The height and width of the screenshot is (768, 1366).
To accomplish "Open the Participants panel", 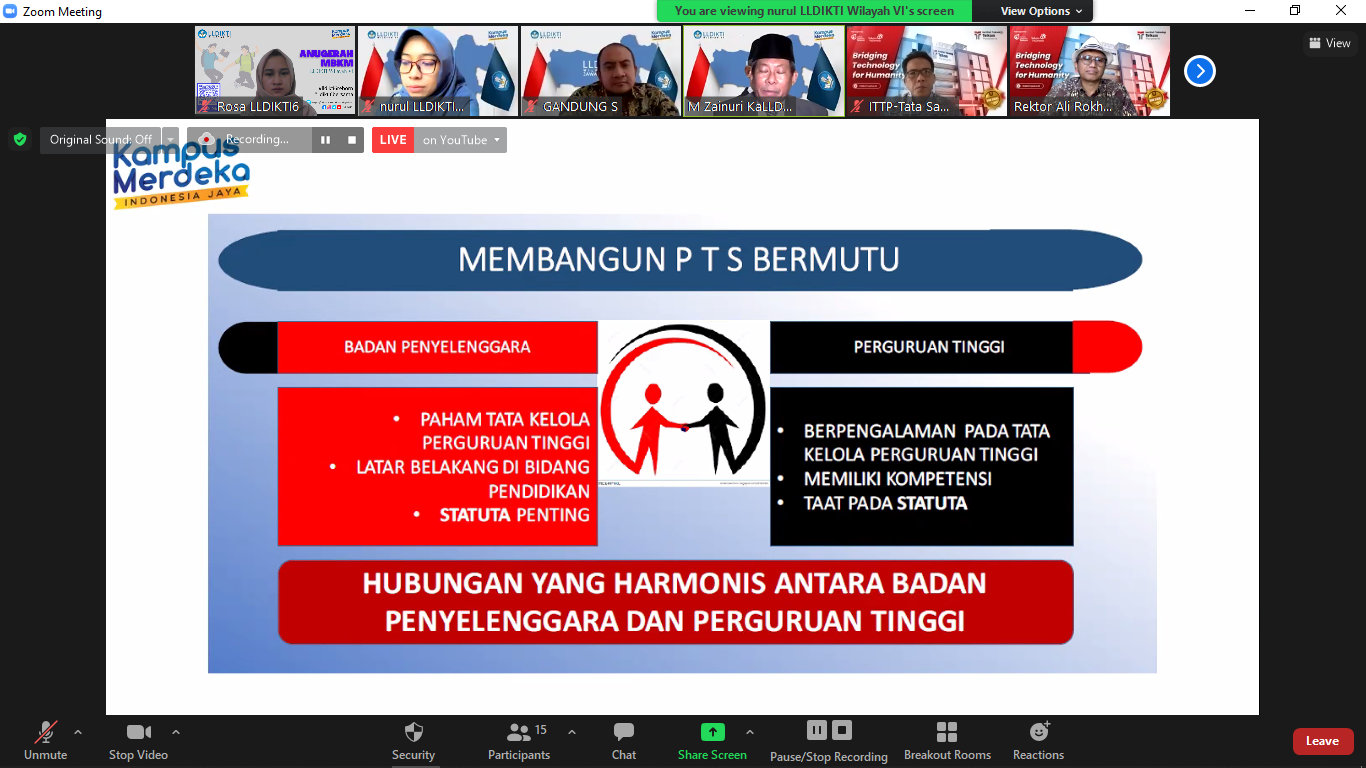I will pyautogui.click(x=519, y=740).
